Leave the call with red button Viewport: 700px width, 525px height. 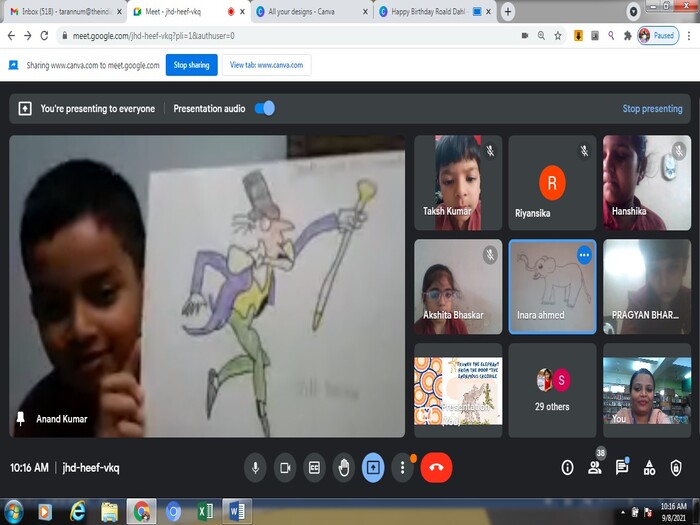coord(436,467)
